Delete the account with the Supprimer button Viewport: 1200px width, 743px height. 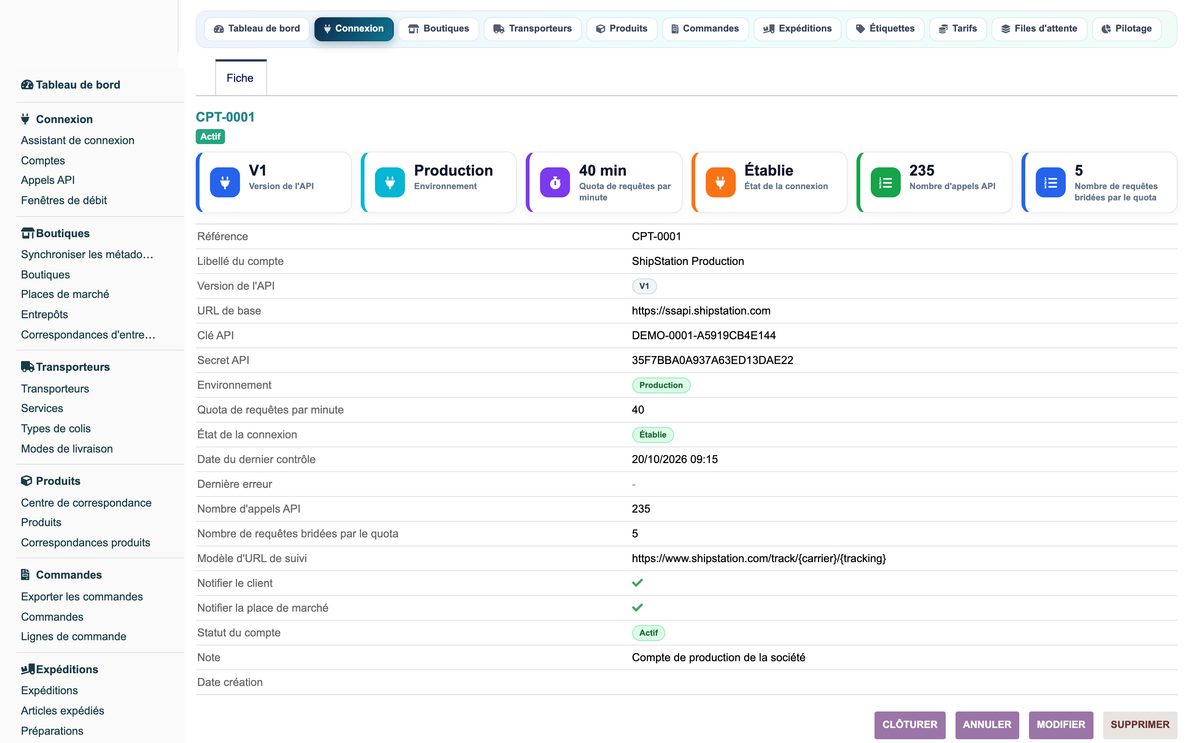[x=1140, y=725]
